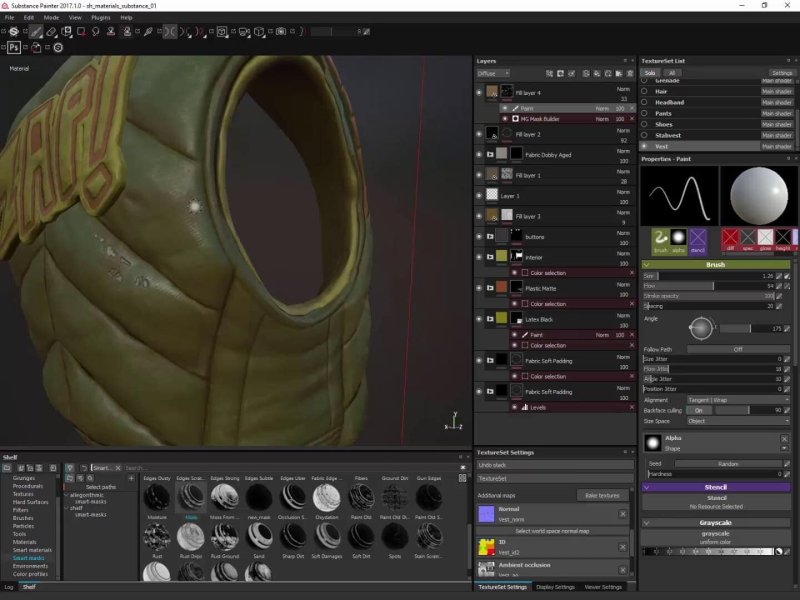Image resolution: width=800 pixels, height=600 pixels.
Task: Select the Eraser tool from the top toolbar
Action: point(50,33)
